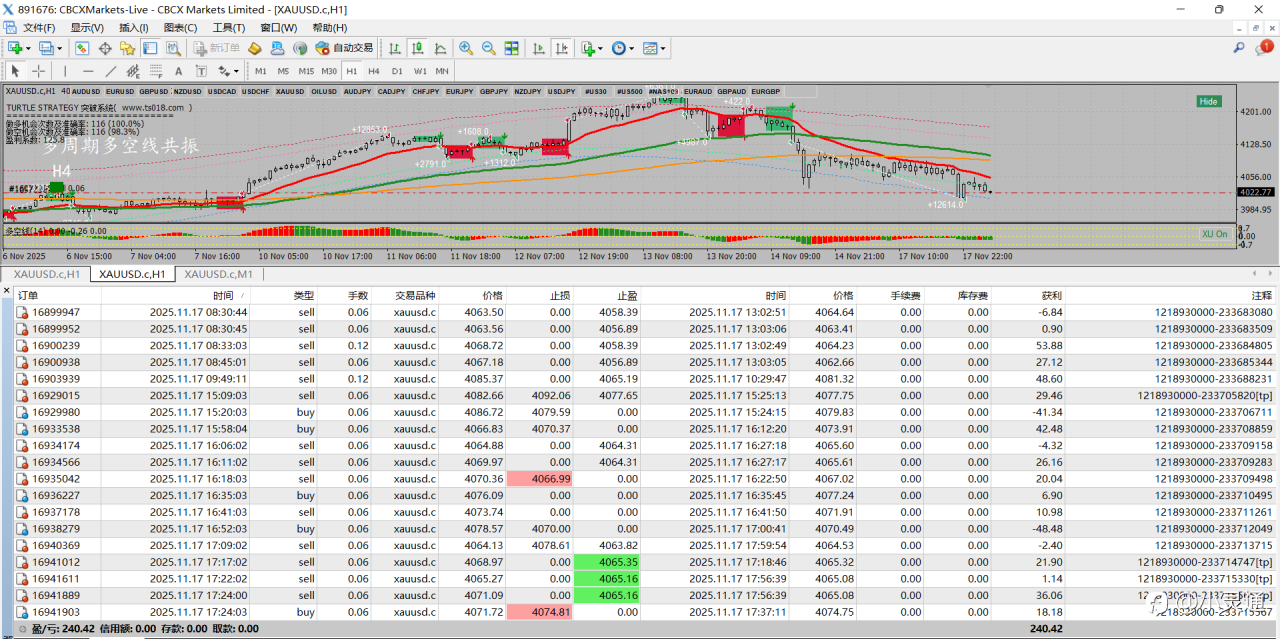The width and height of the screenshot is (1280, 639).
Task: Toggle the 'XU On' indicator button
Action: 1213,234
